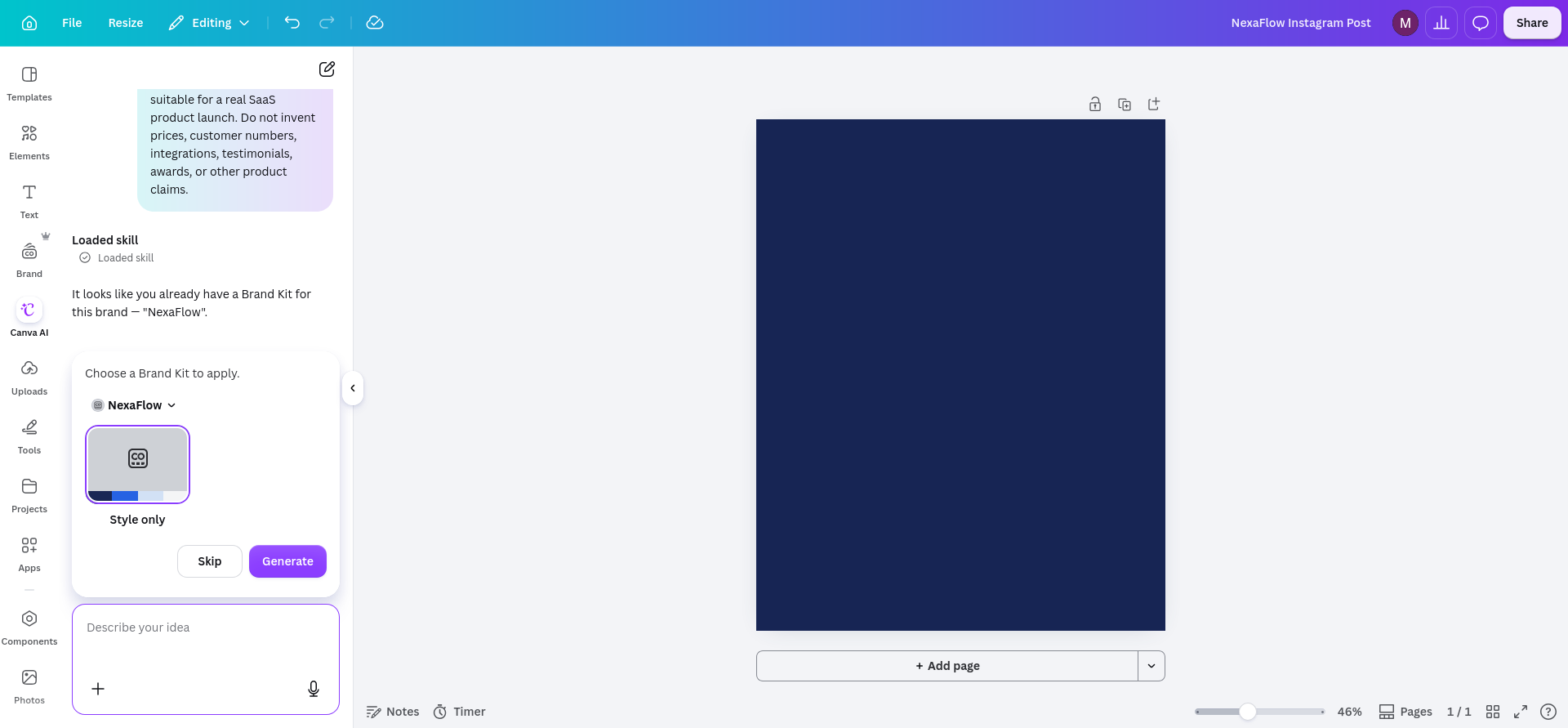Screen dimensions: 1568x728
Task: Open the Templates panel
Action: [29, 83]
